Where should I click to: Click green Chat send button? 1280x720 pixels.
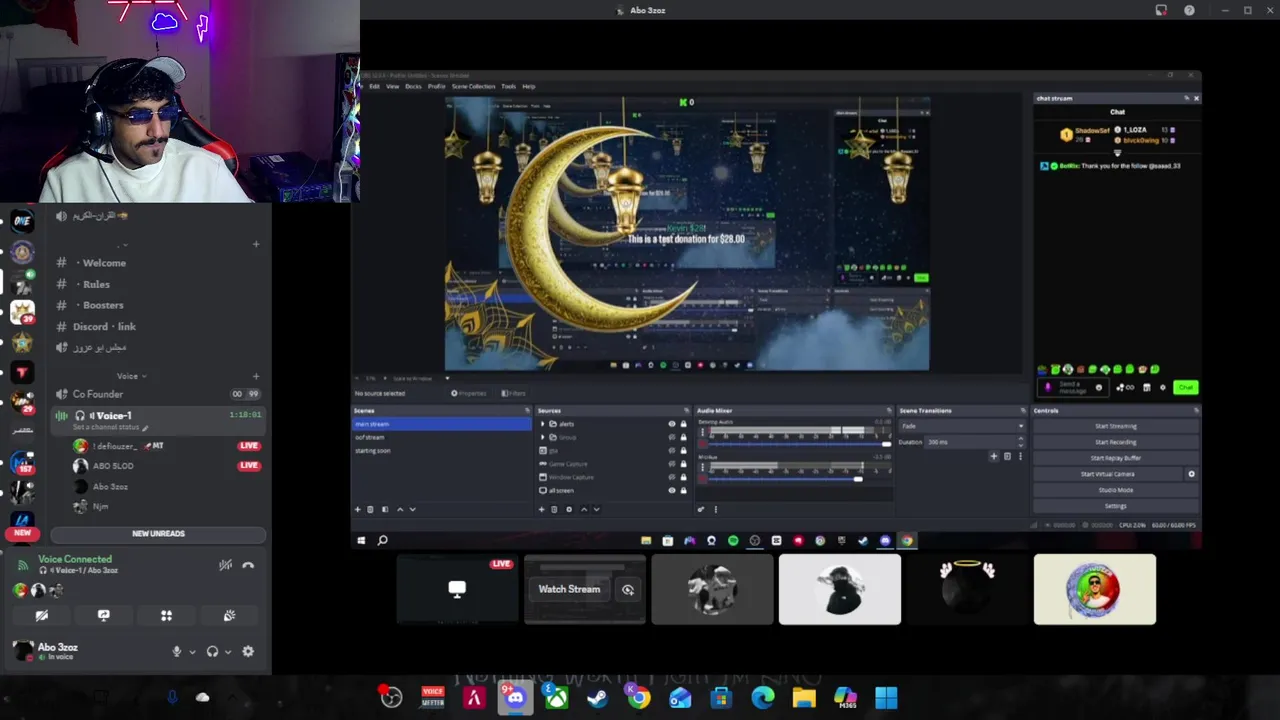1185,387
